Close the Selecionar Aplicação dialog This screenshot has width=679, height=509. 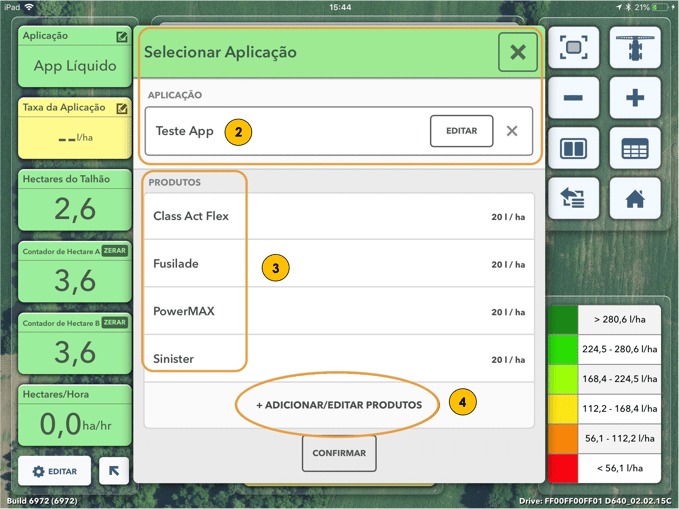pyautogui.click(x=517, y=53)
